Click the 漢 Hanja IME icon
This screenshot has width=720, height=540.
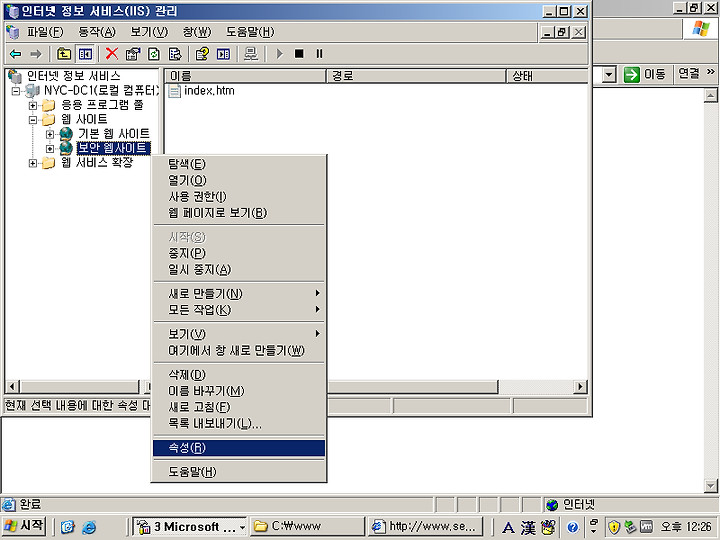528,527
